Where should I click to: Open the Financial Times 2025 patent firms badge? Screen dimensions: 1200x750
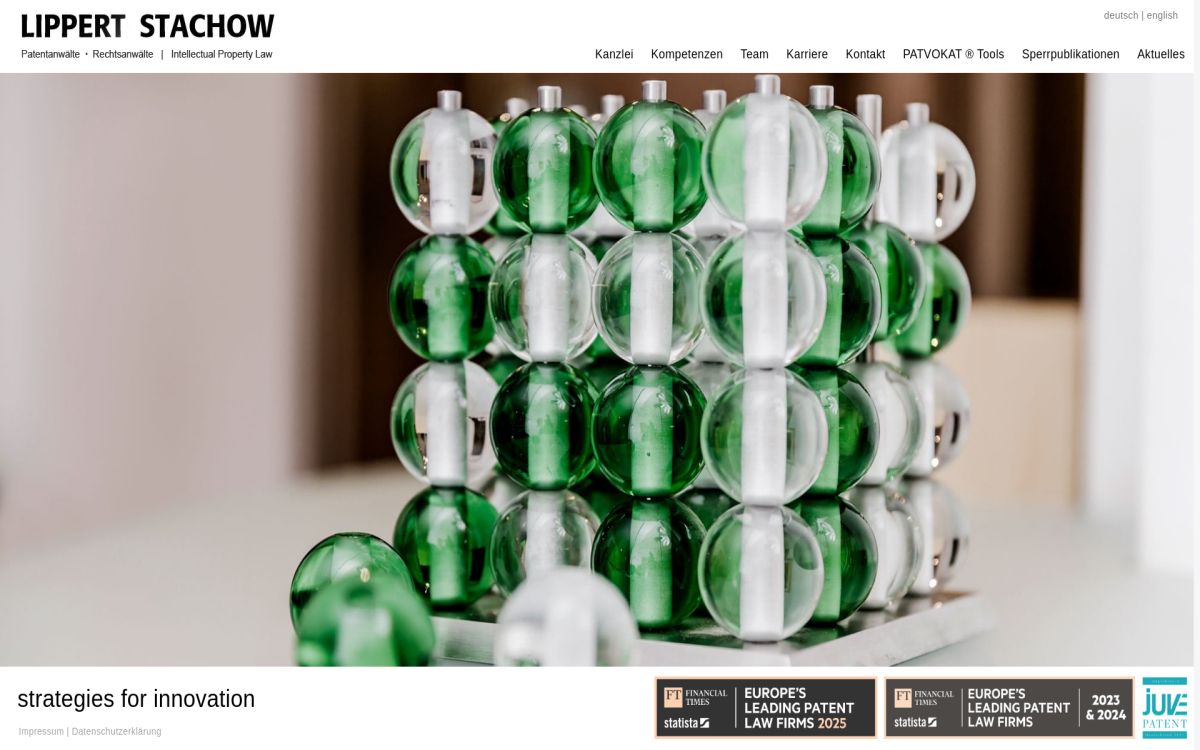765,707
